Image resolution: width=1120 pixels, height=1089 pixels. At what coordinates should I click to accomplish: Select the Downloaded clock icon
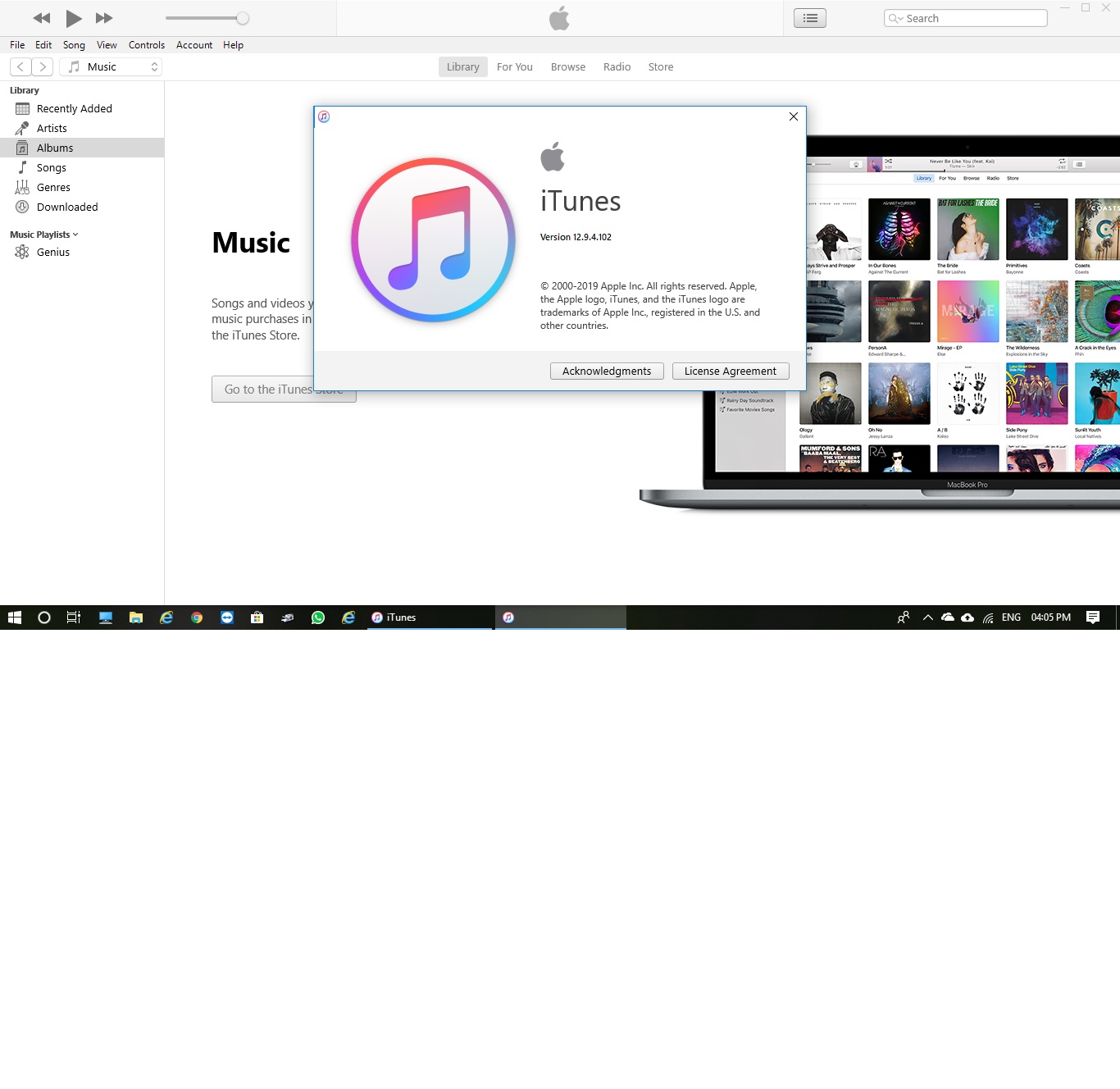click(22, 207)
